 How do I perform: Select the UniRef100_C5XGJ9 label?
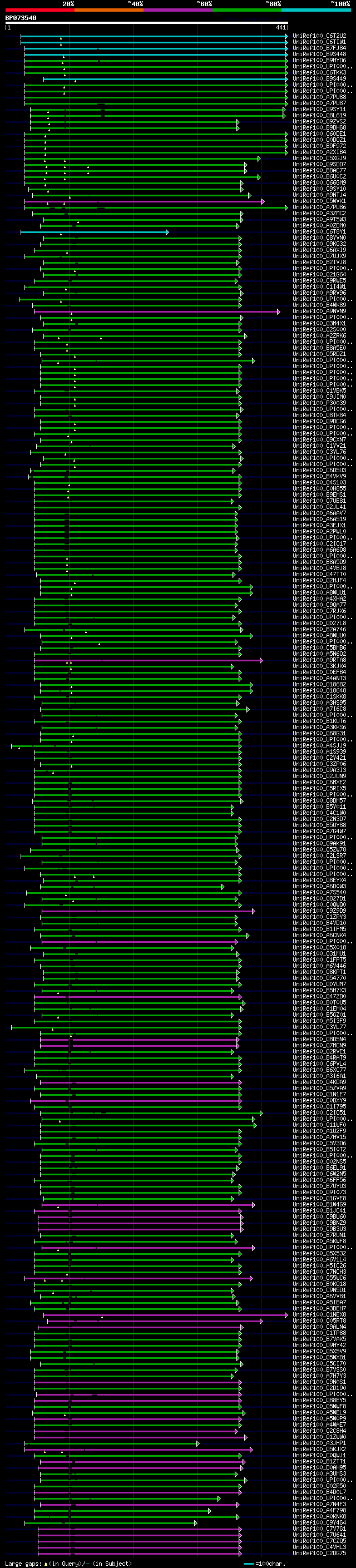pyautogui.click(x=319, y=159)
